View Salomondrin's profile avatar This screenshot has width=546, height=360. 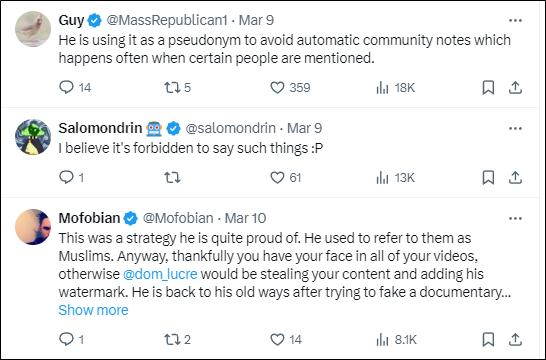click(33, 136)
